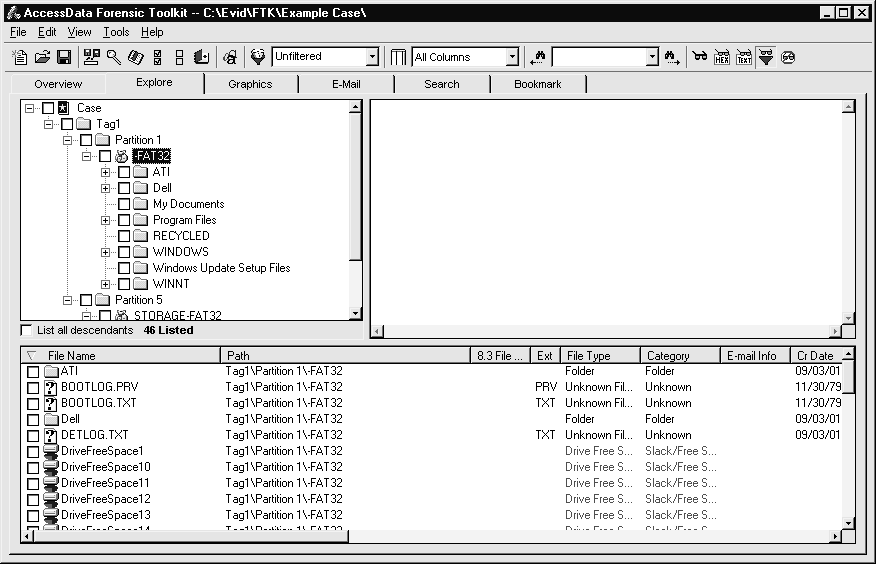Select the Windows Update Setup Files folder
This screenshot has height=564, width=876.
tap(221, 268)
